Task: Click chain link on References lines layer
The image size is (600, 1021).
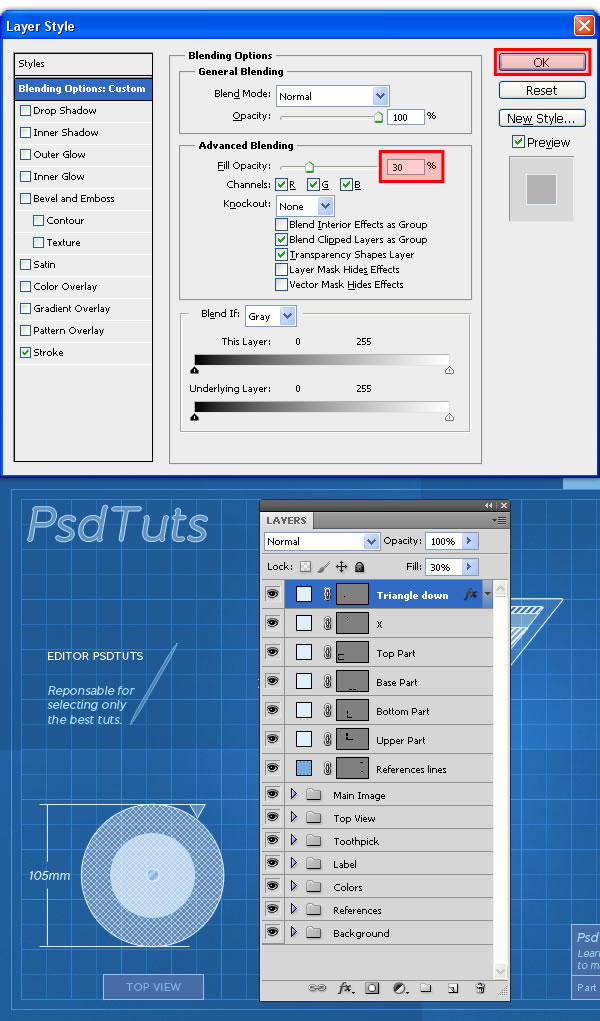Action: coord(328,768)
